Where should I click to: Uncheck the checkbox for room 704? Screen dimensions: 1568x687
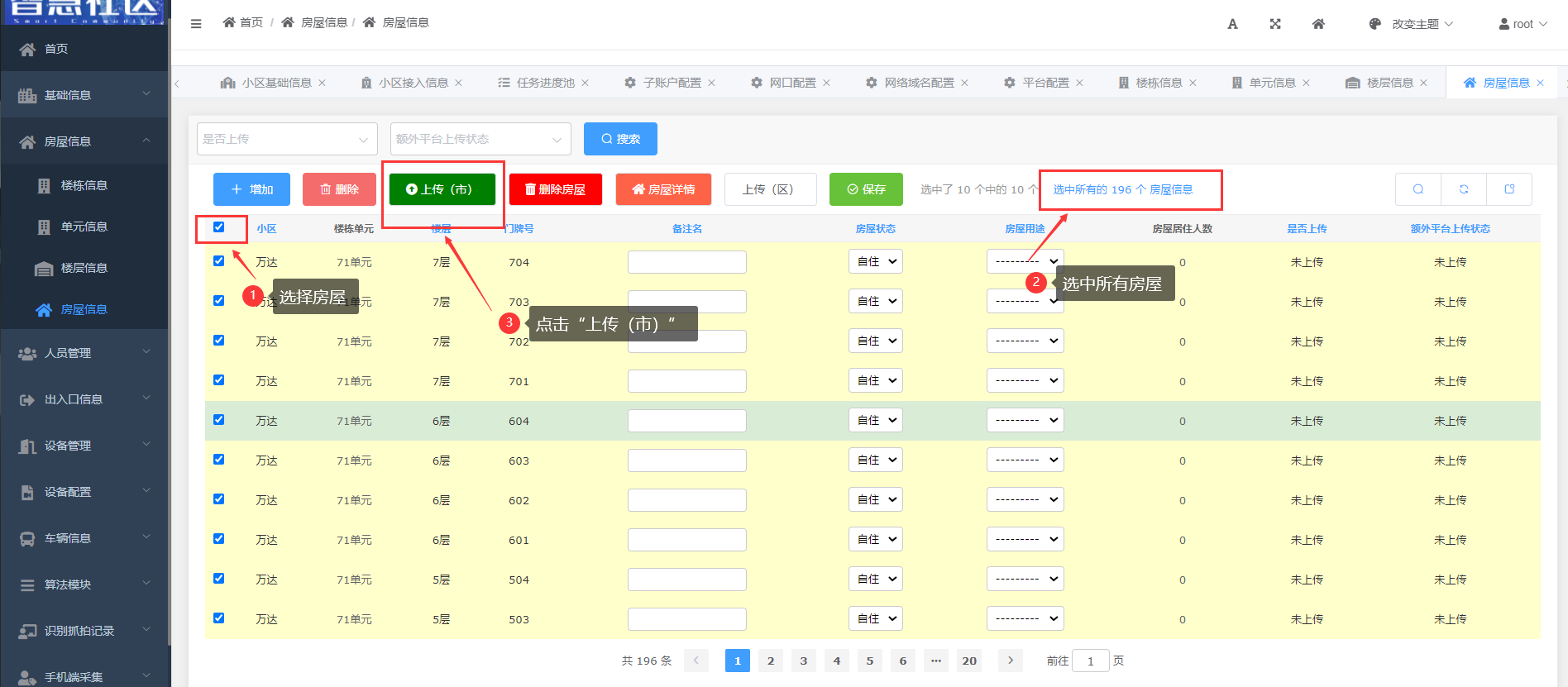pos(219,261)
